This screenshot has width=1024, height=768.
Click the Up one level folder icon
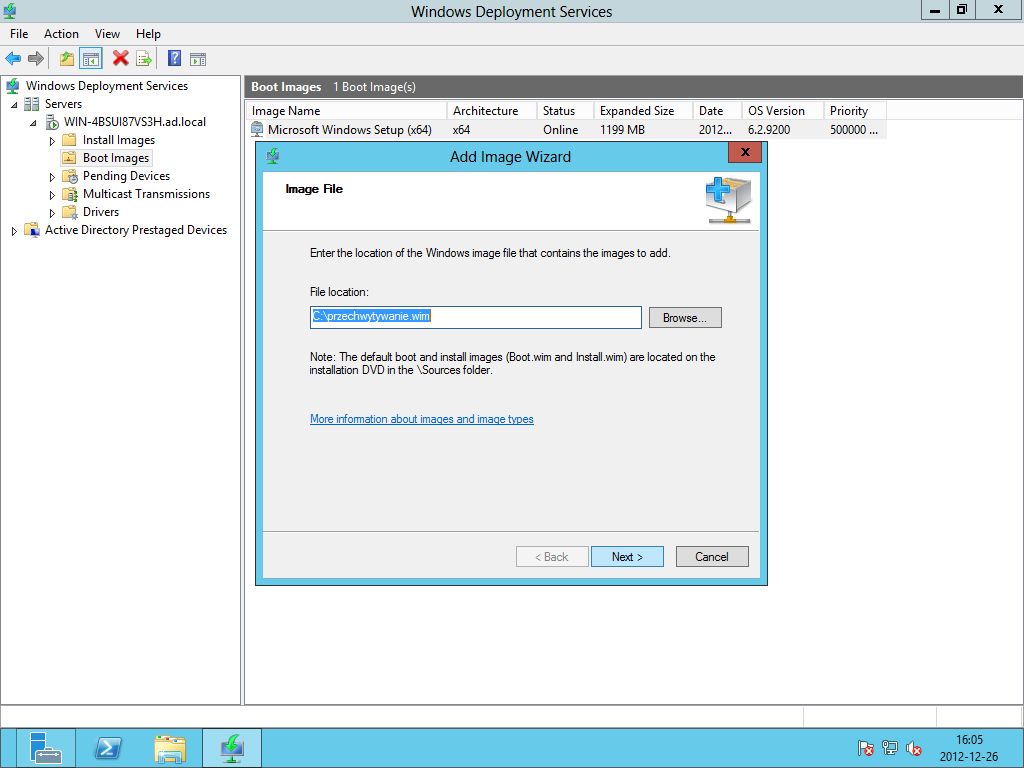pyautogui.click(x=67, y=59)
